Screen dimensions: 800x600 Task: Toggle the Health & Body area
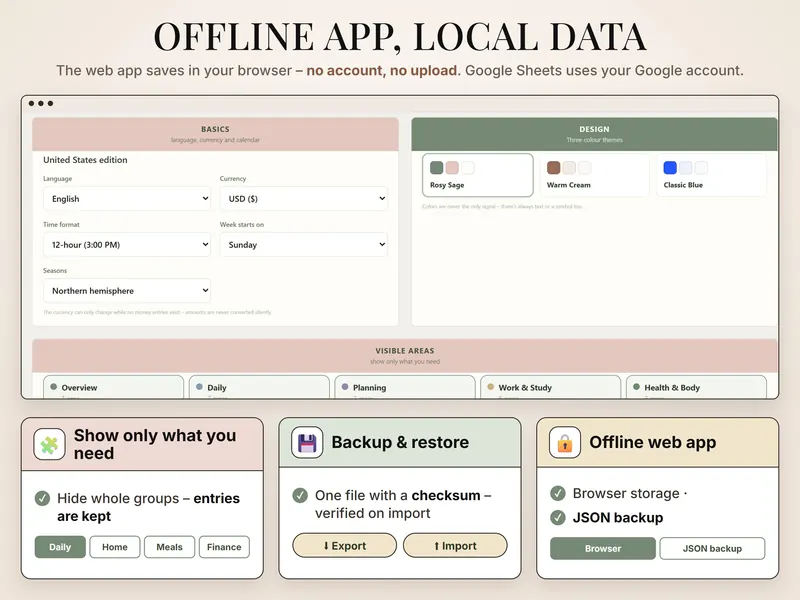[x=696, y=387]
